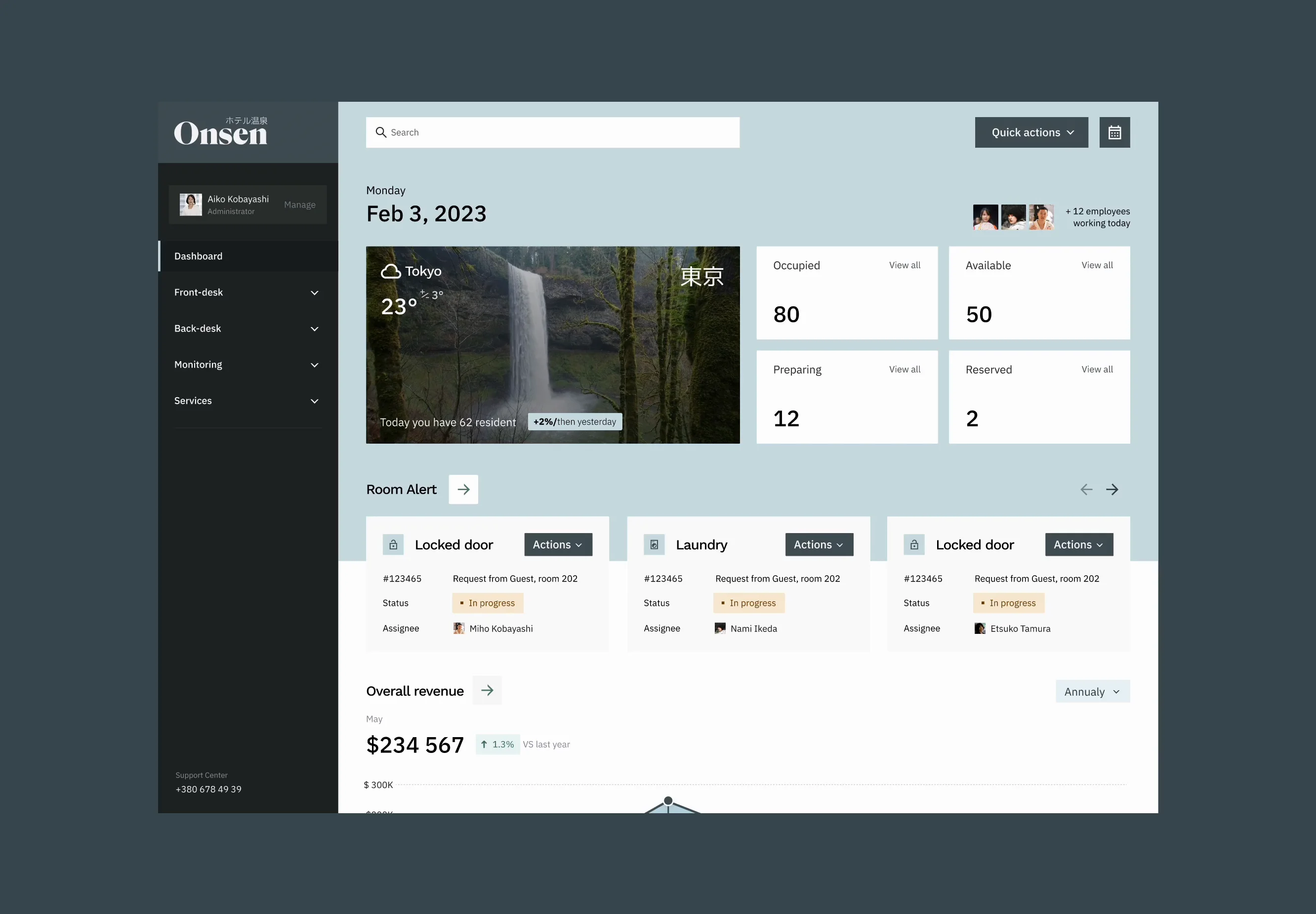1316x914 pixels.
Task: Select Dashboard in the sidebar
Action: [x=198, y=256]
